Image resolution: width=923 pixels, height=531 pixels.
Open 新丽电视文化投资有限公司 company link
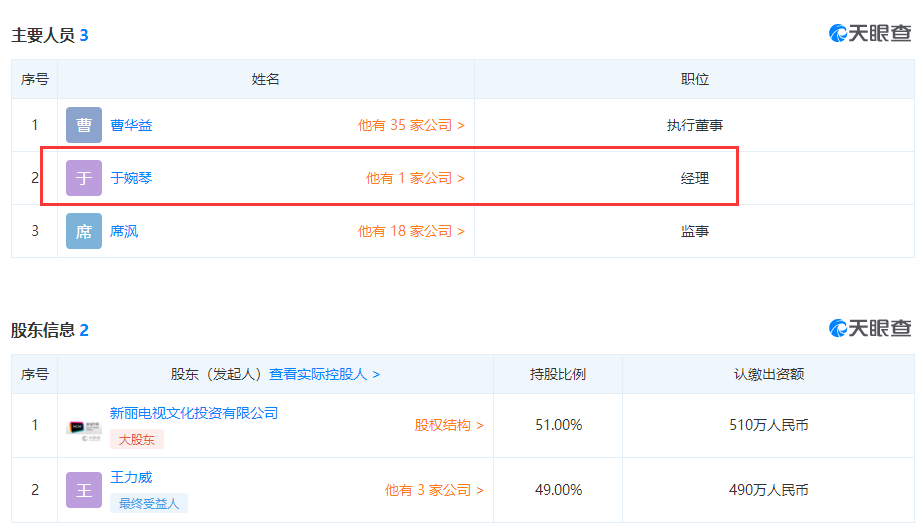[194, 413]
